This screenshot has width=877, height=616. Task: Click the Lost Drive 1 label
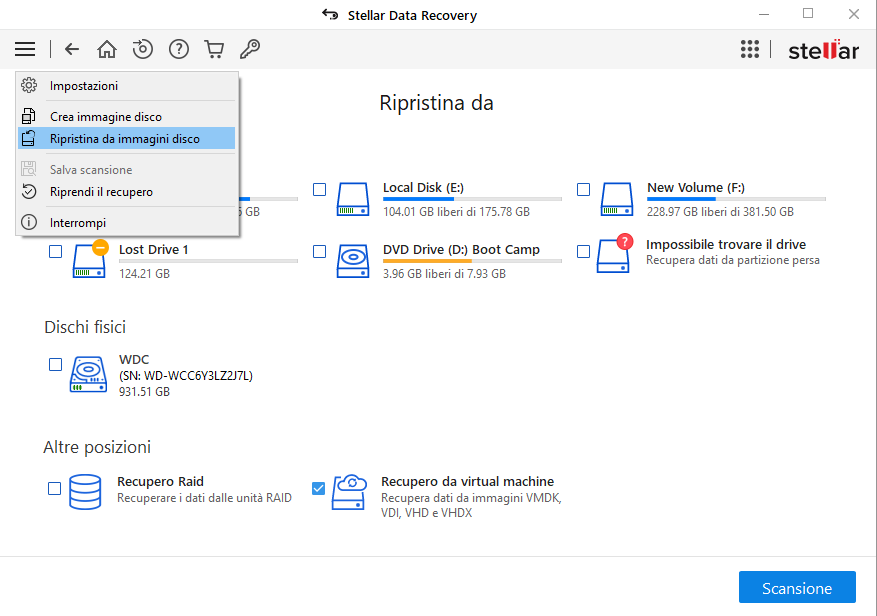pyautogui.click(x=154, y=250)
